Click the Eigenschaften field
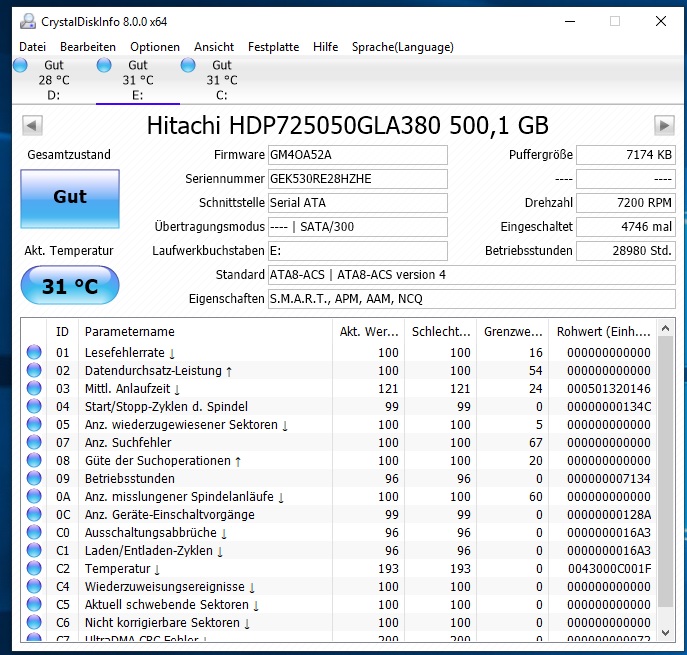Viewport: 687px width, 655px height. (471, 299)
